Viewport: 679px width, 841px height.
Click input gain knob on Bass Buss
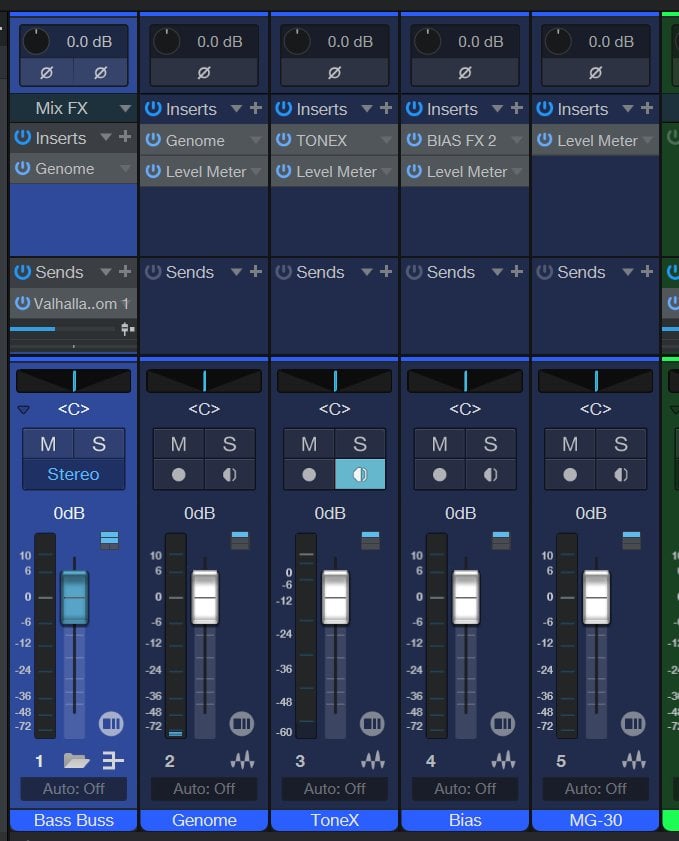pos(36,41)
